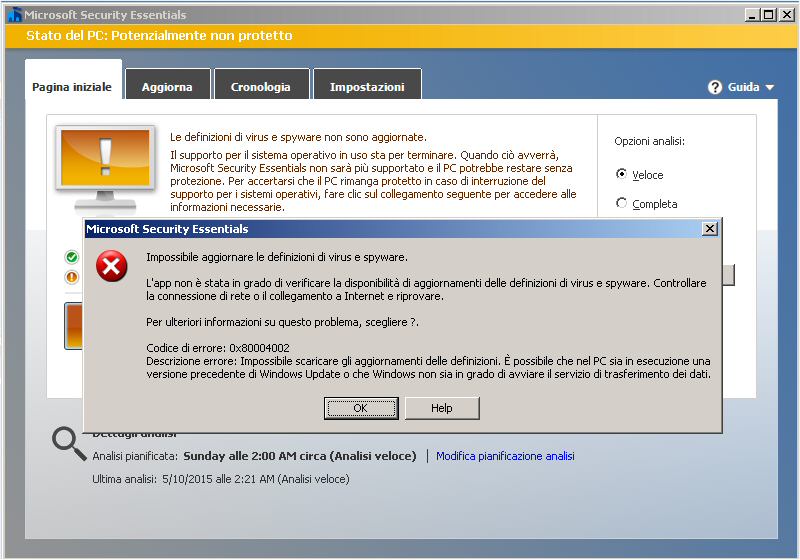Click the Guida question mark icon
Viewport: 800px width, 560px height.
point(715,87)
